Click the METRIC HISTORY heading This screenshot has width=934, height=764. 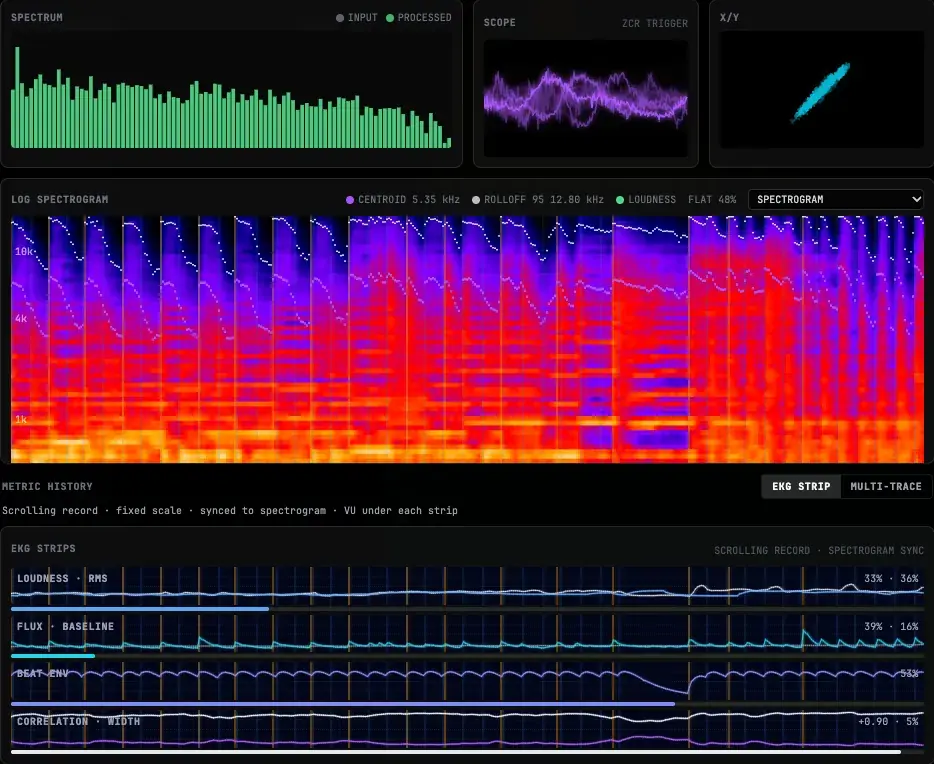coord(47,487)
